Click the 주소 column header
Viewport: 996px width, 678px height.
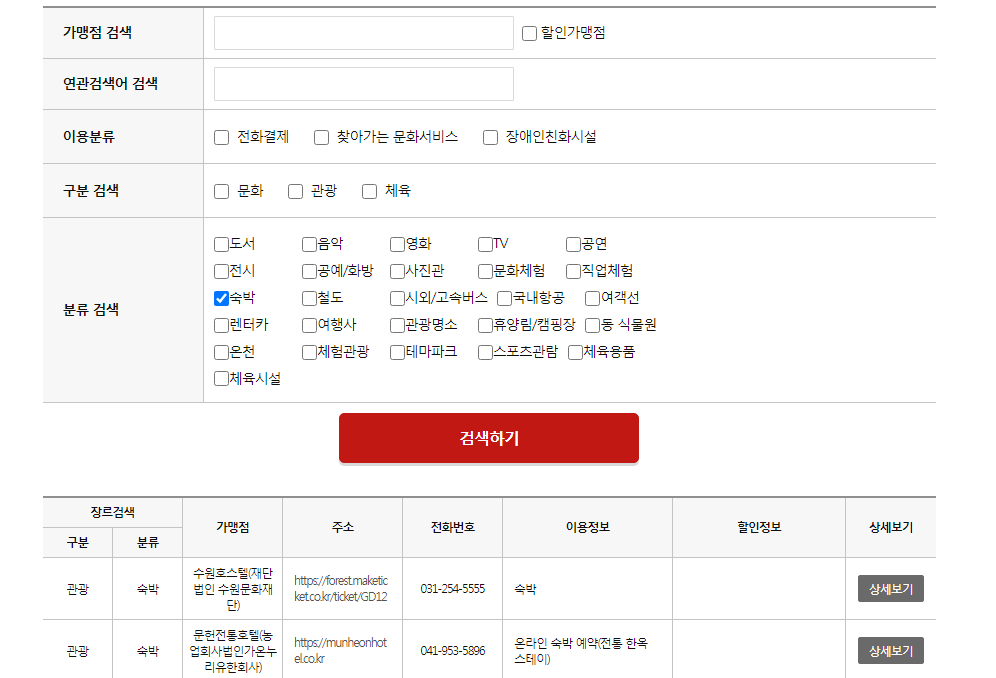(x=342, y=527)
